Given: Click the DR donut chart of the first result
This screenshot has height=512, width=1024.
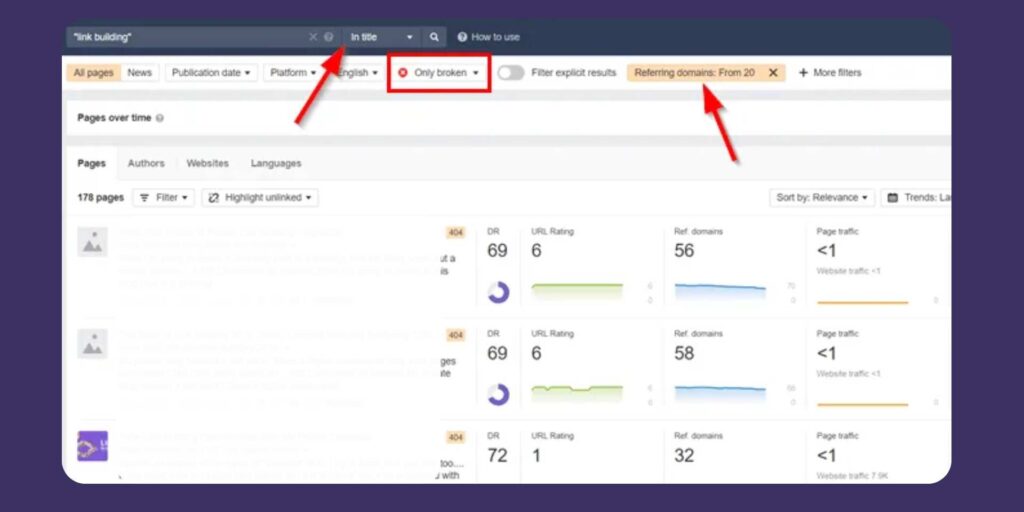Looking at the screenshot, I should coord(498,292).
